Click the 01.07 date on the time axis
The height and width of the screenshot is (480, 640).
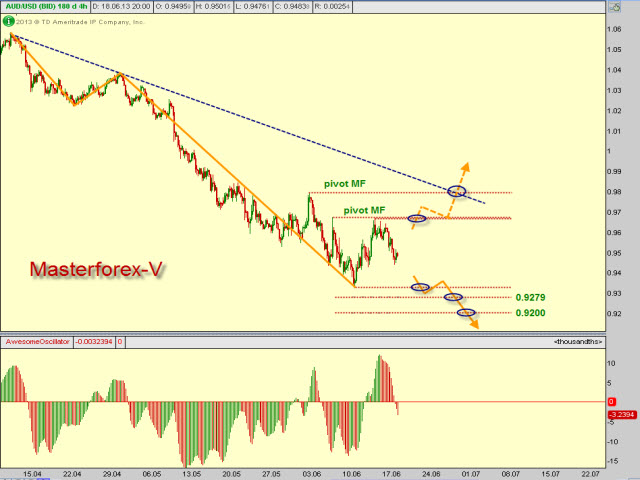[471, 474]
